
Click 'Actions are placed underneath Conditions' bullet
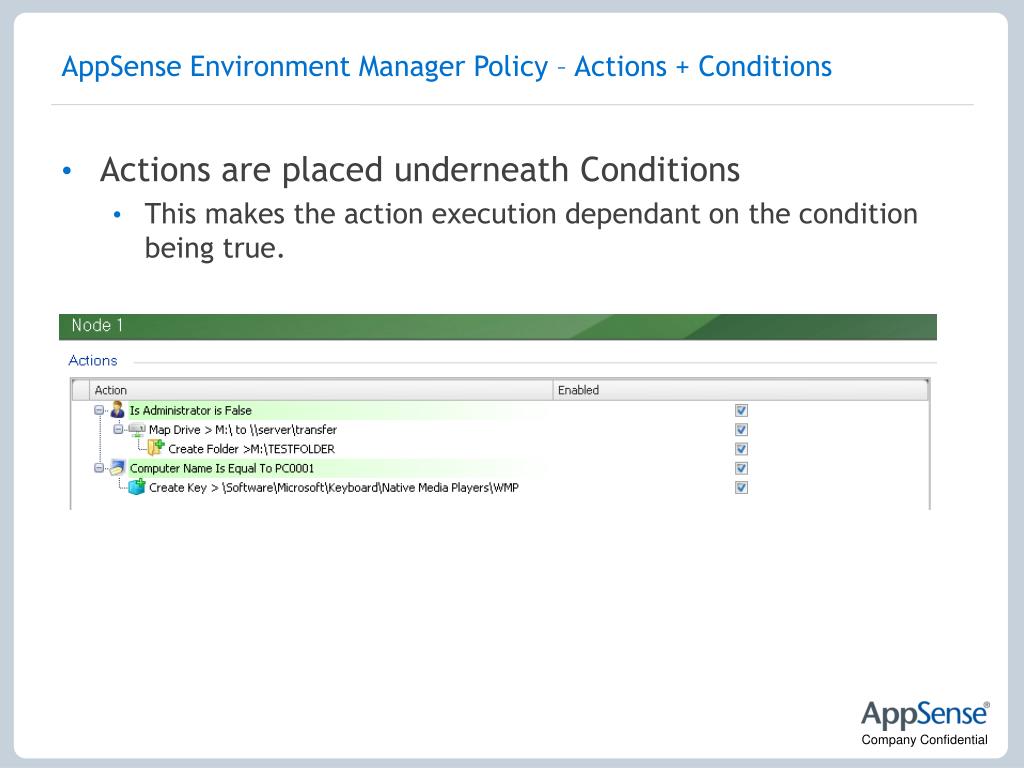(420, 170)
